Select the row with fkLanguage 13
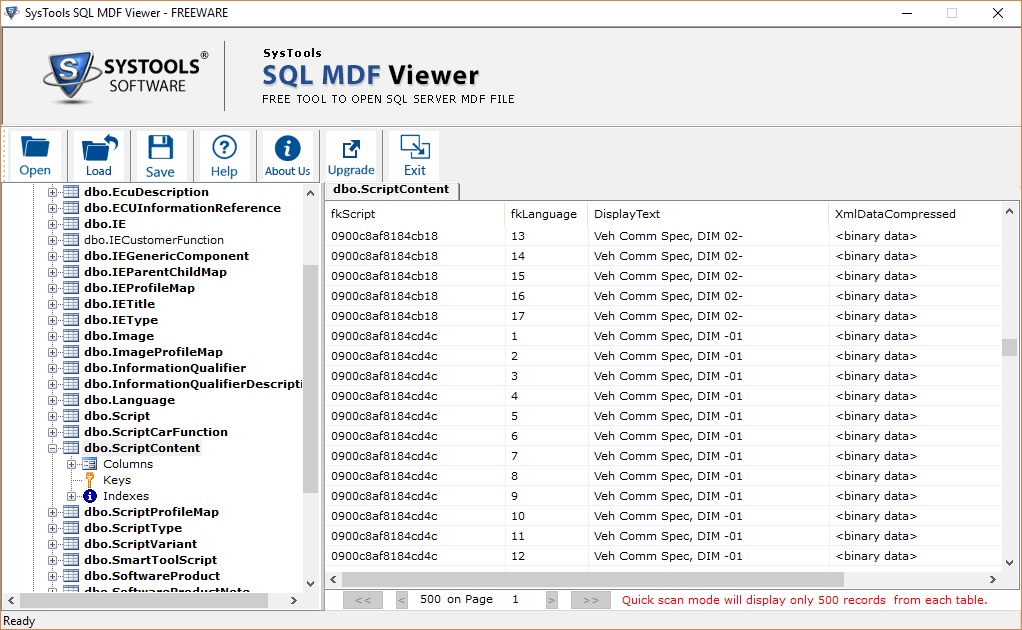The image size is (1022, 630). [663, 236]
